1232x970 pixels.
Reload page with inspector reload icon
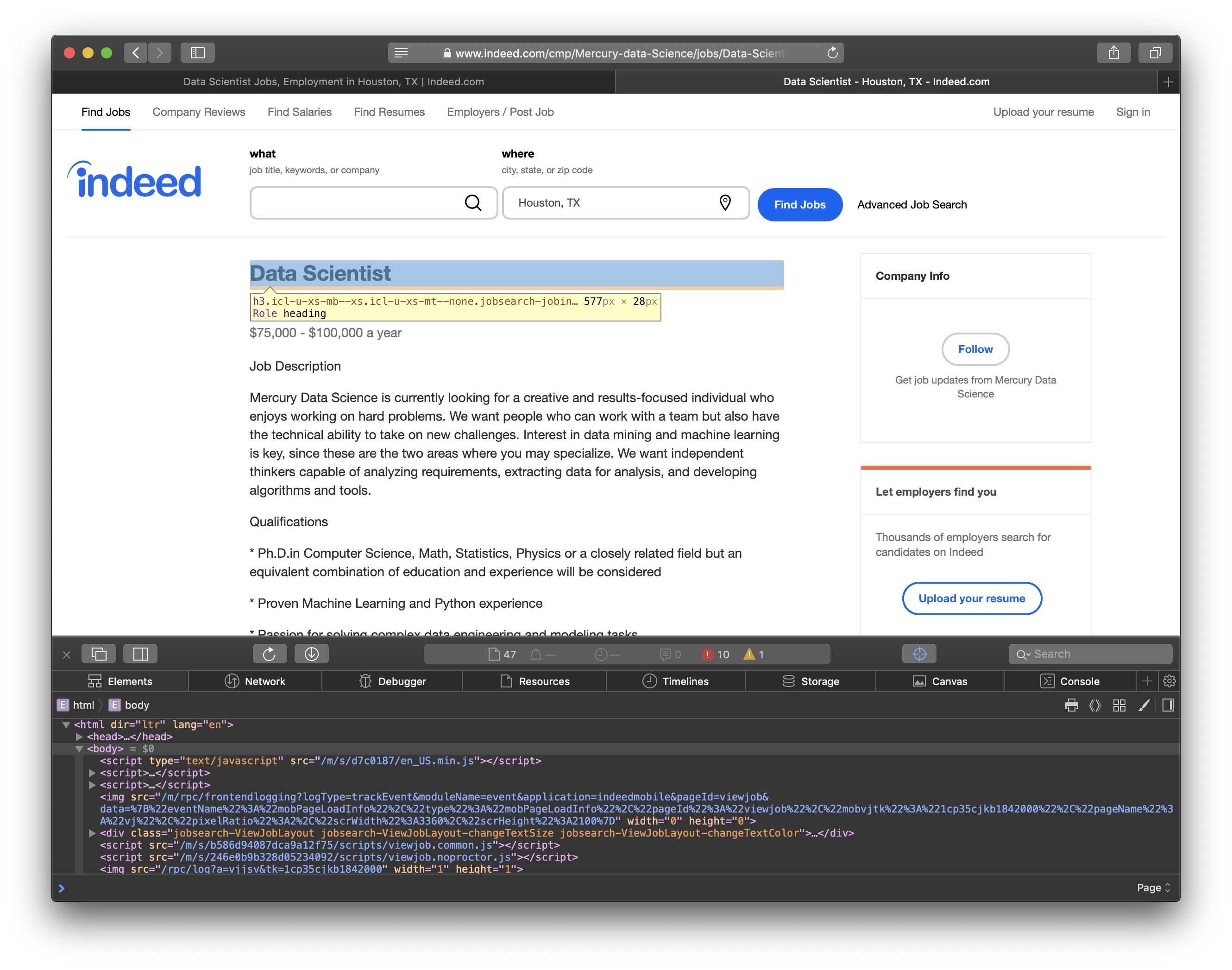pos(269,654)
